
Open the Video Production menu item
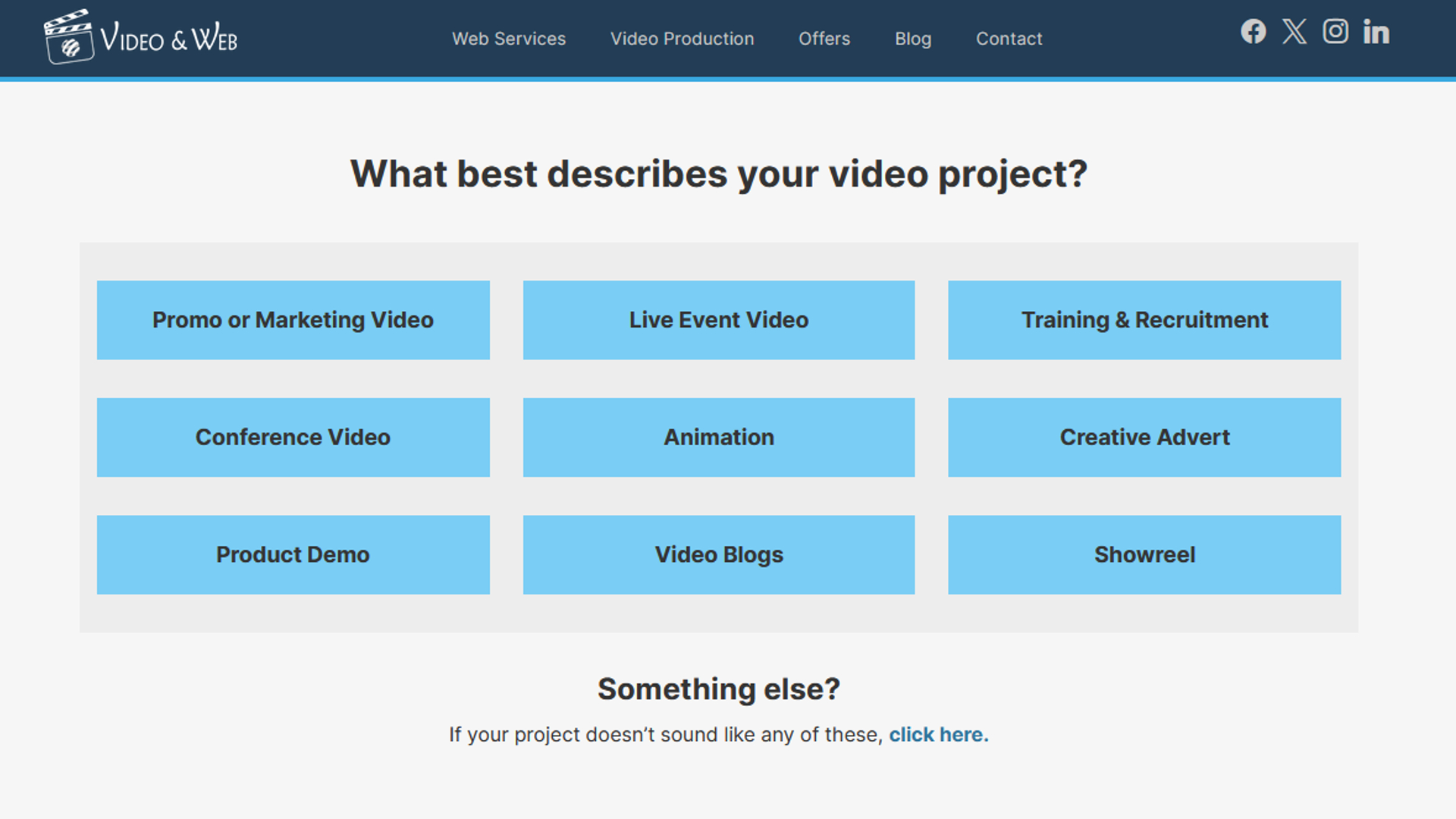[682, 39]
